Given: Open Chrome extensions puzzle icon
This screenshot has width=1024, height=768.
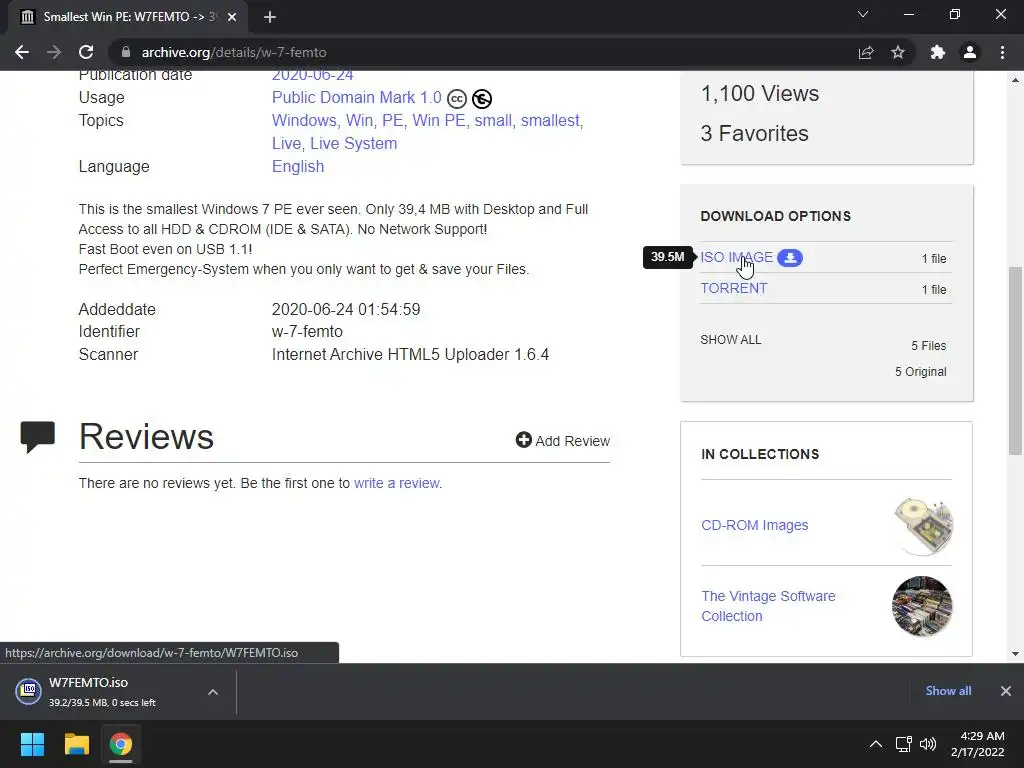Looking at the screenshot, I should pyautogui.click(x=938, y=52).
